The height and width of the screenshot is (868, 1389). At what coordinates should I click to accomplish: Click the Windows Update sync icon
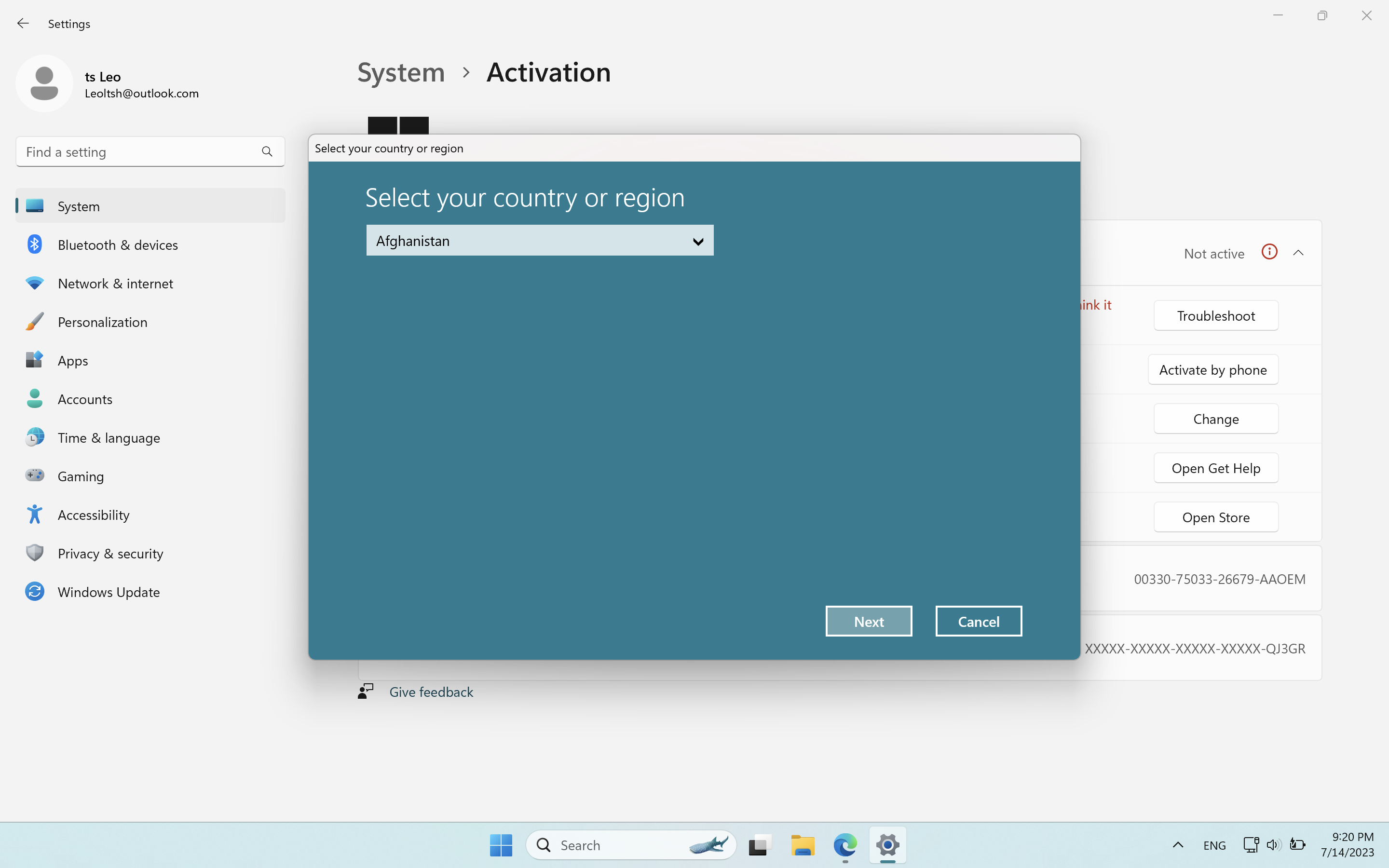pyautogui.click(x=34, y=591)
